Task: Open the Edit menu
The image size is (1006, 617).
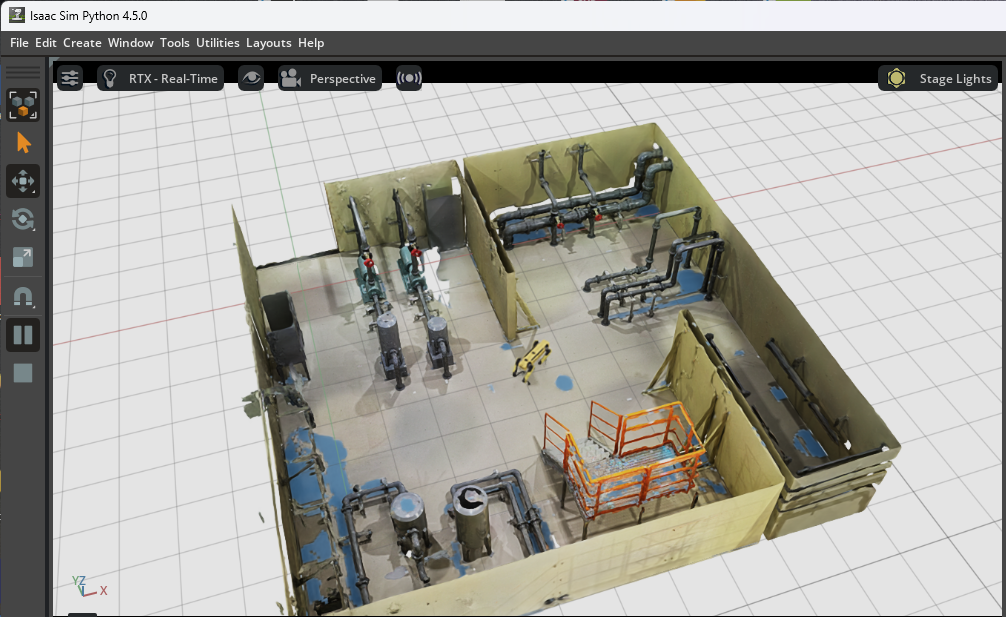Action: [46, 43]
